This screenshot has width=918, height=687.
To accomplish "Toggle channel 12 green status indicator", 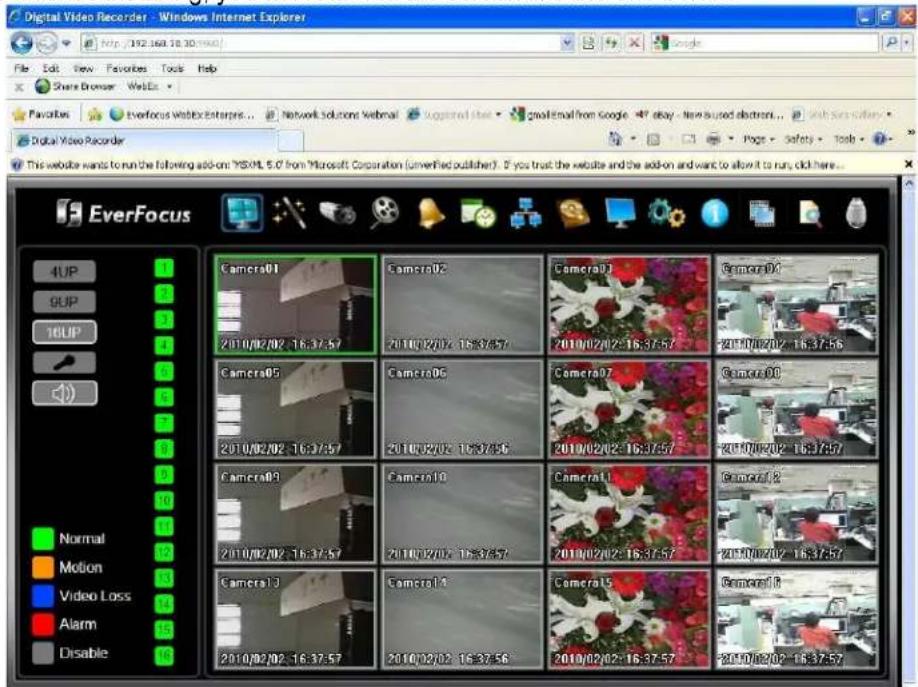I will coord(165,552).
